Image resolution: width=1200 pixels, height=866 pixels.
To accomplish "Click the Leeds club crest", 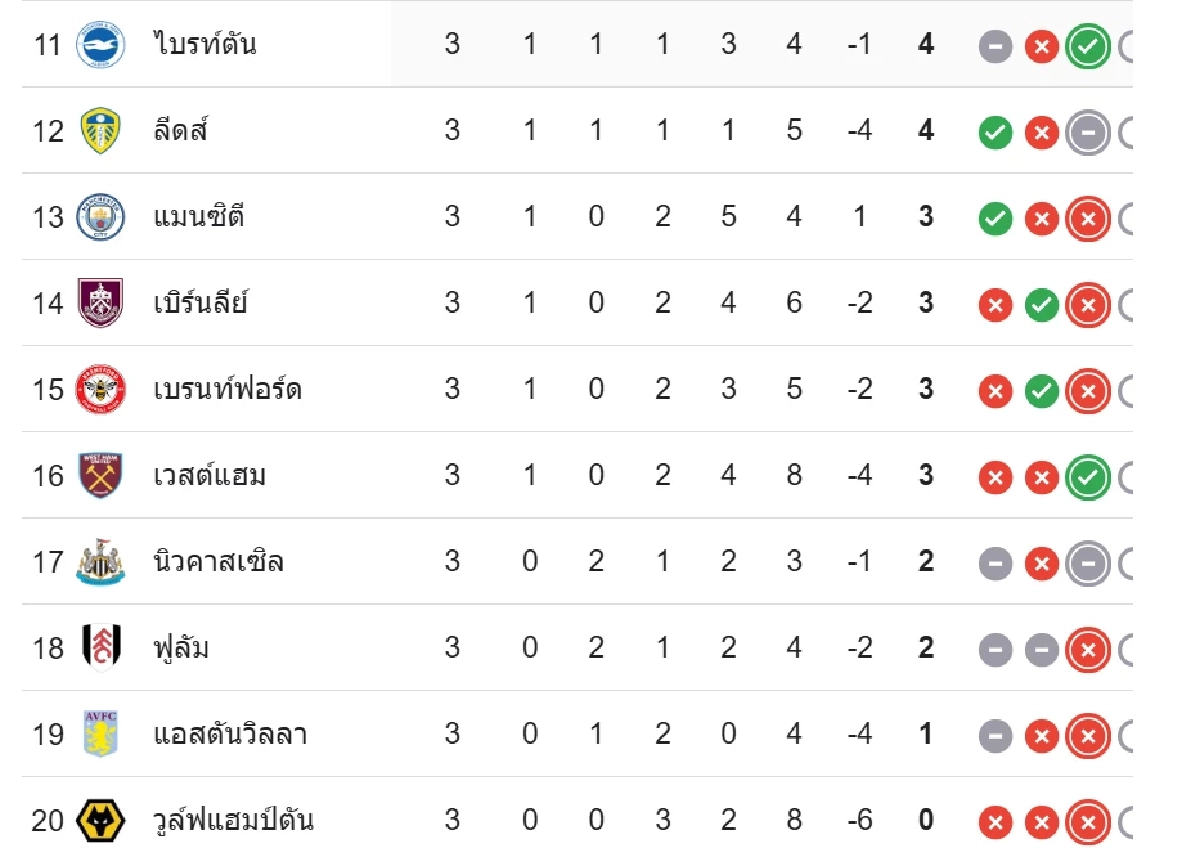I will click(x=101, y=130).
